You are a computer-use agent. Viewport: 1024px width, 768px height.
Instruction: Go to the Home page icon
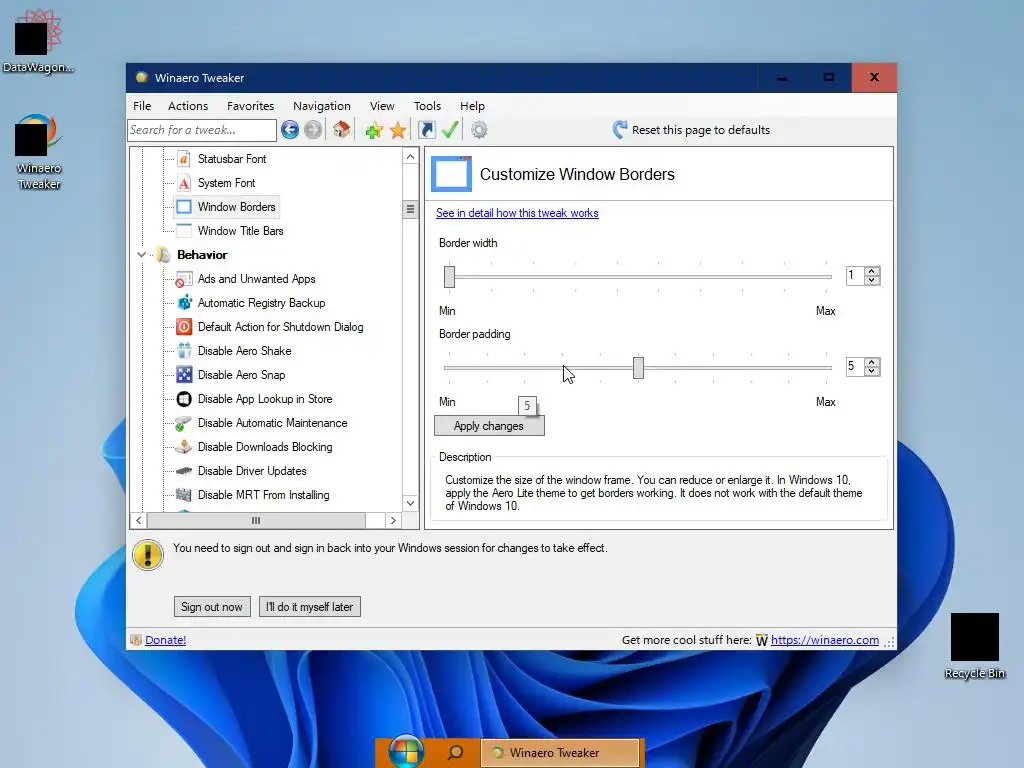pyautogui.click(x=342, y=129)
